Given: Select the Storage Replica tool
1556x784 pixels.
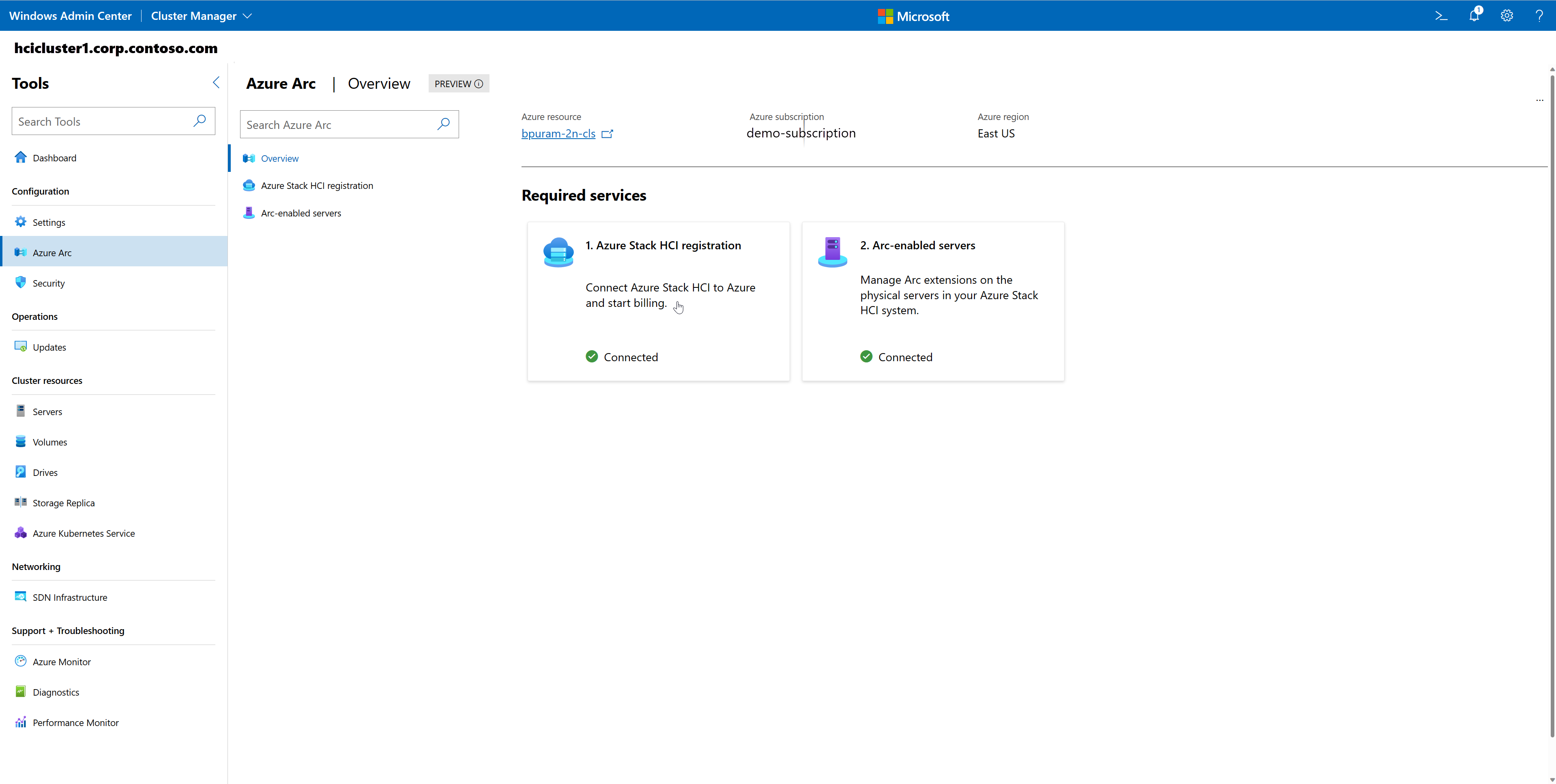Looking at the screenshot, I should click(63, 502).
